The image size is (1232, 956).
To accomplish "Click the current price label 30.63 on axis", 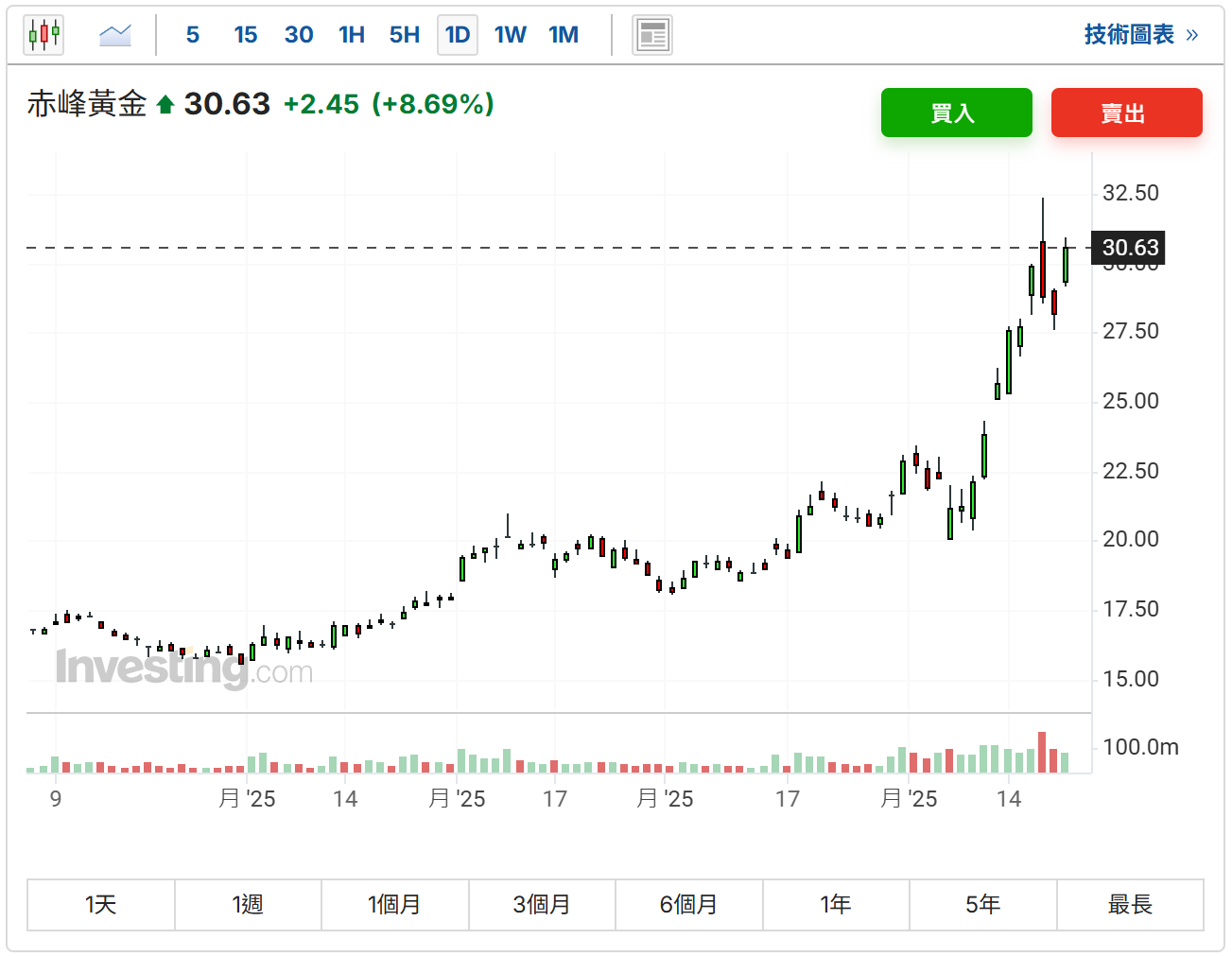I will (1130, 248).
